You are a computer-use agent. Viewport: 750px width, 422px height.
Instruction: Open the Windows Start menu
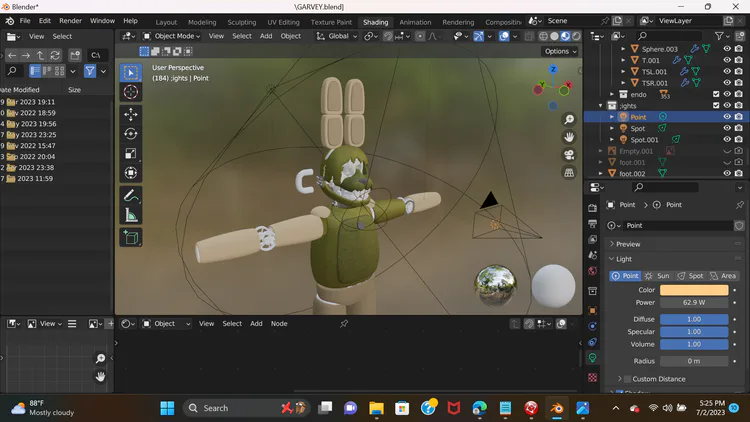(x=167, y=408)
